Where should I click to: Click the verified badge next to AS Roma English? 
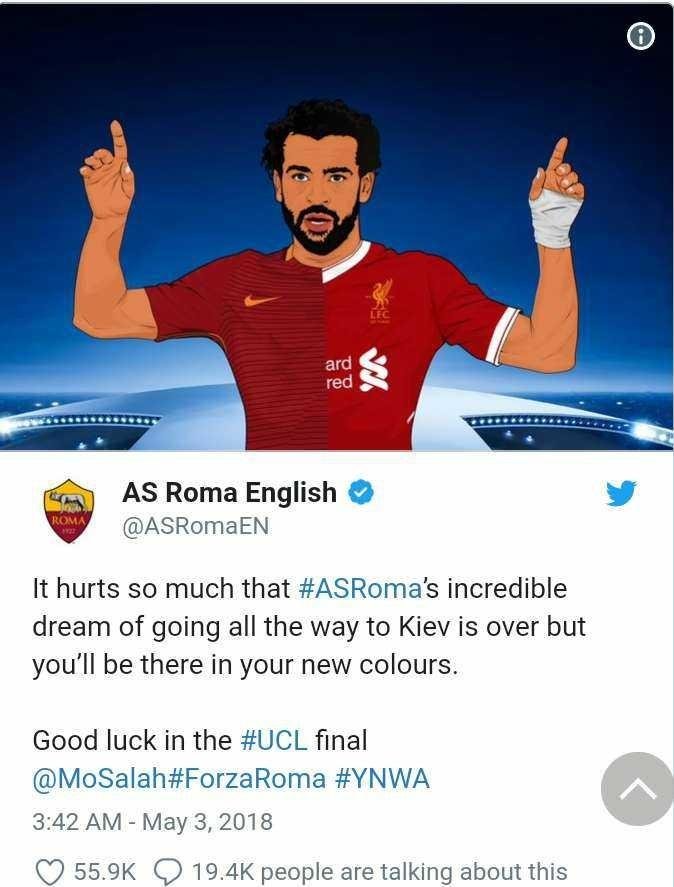click(x=360, y=492)
